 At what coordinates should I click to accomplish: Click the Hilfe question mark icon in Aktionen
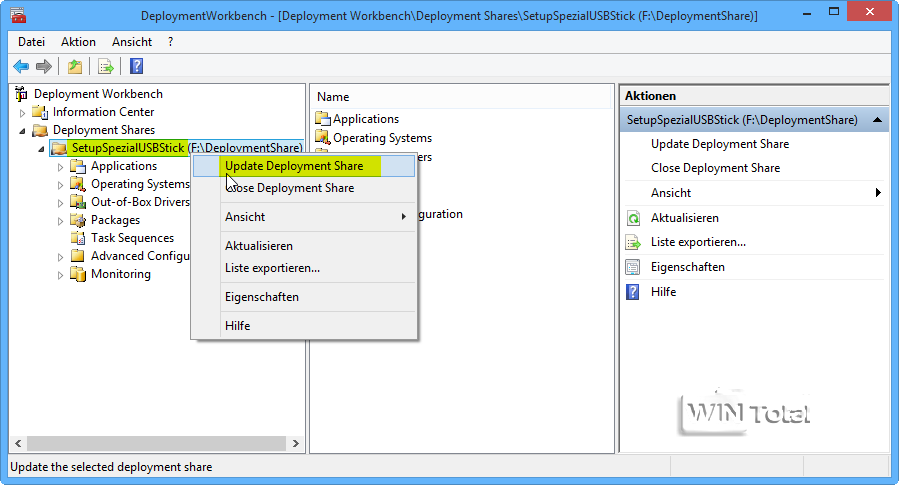click(x=633, y=292)
